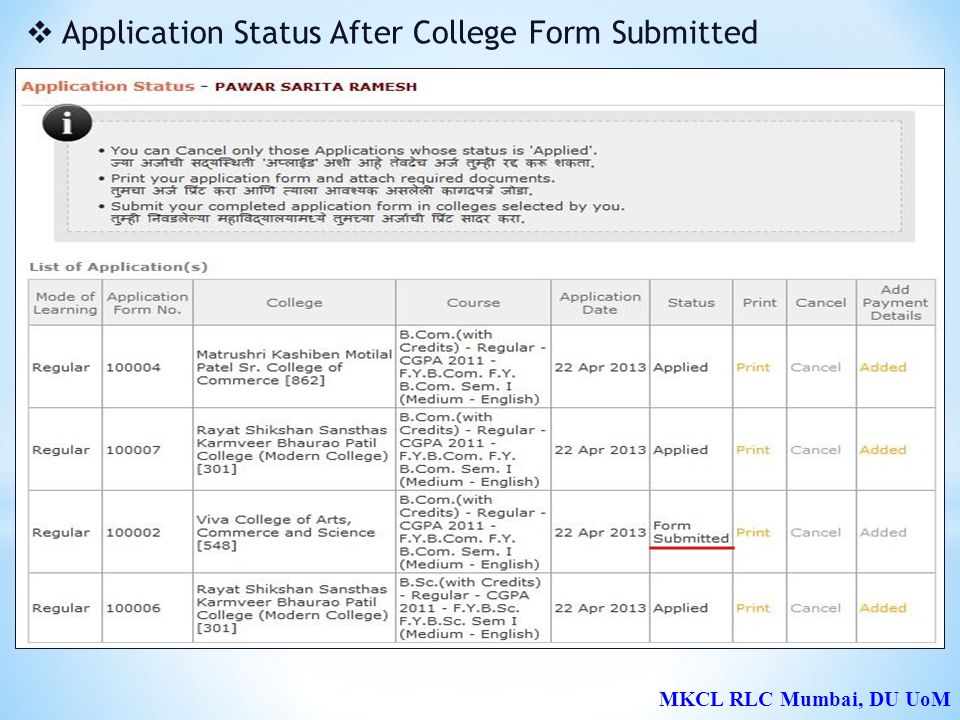Print application form 100002
Image resolution: width=960 pixels, height=720 pixels.
pyautogui.click(x=752, y=532)
